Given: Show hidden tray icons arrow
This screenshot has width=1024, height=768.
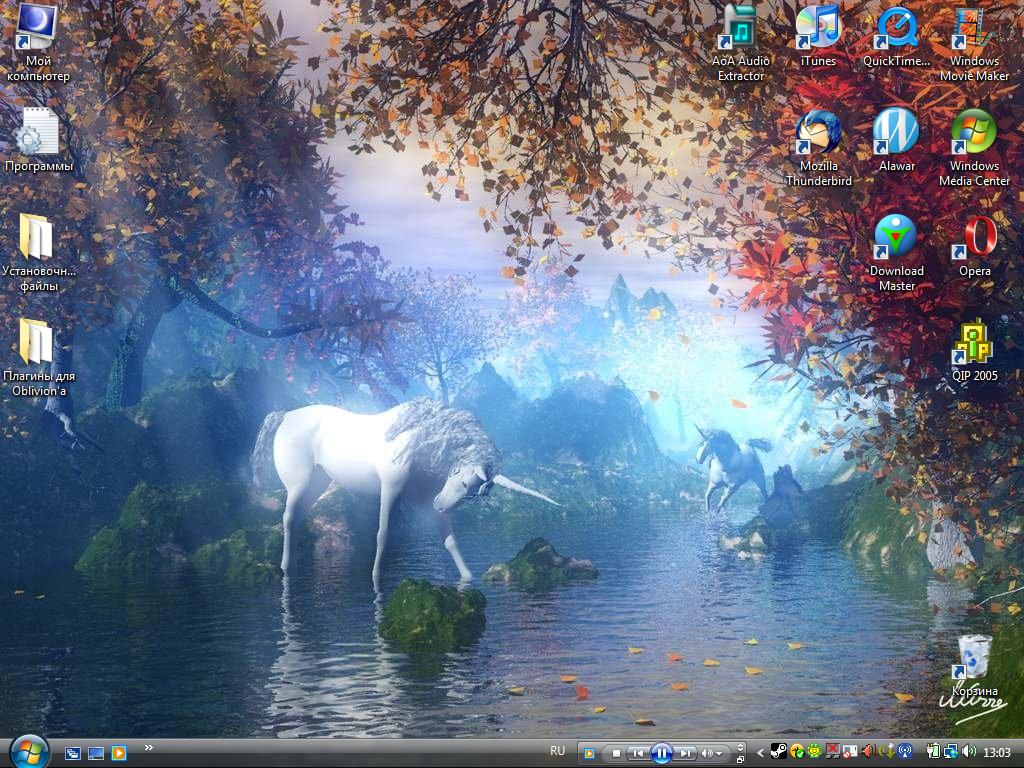Looking at the screenshot, I should click(x=761, y=753).
